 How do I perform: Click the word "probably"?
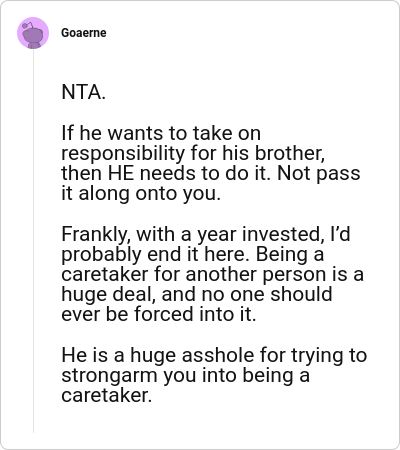point(102,255)
